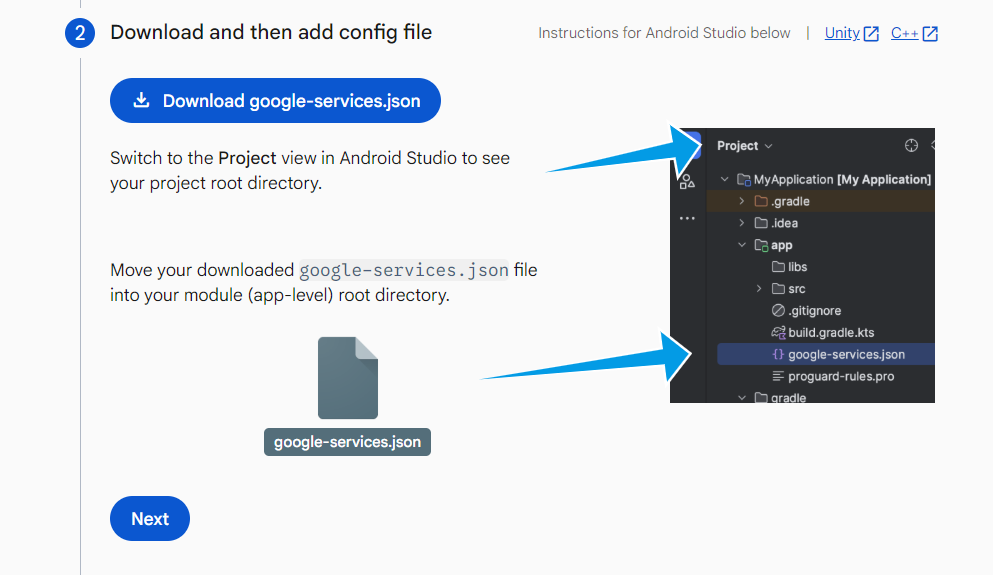Open the Unity instructions link
This screenshot has width=993, height=575.
851,33
